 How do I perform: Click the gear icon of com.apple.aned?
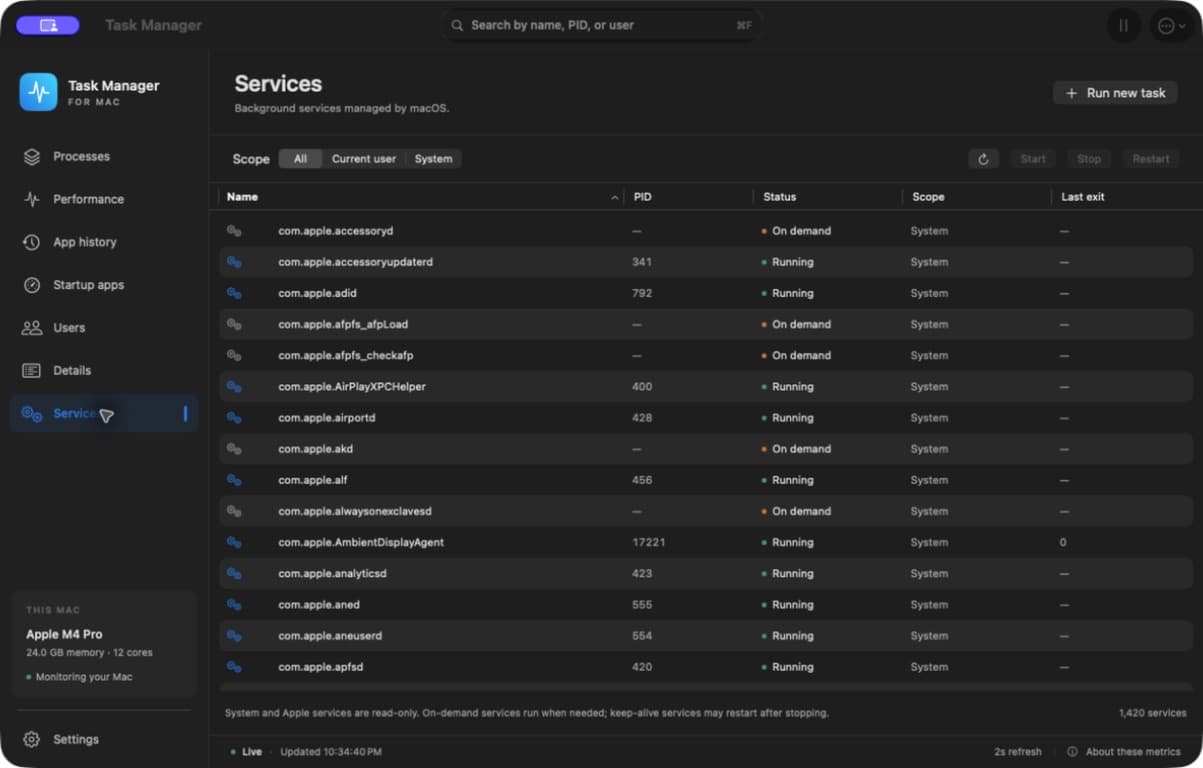pos(234,604)
